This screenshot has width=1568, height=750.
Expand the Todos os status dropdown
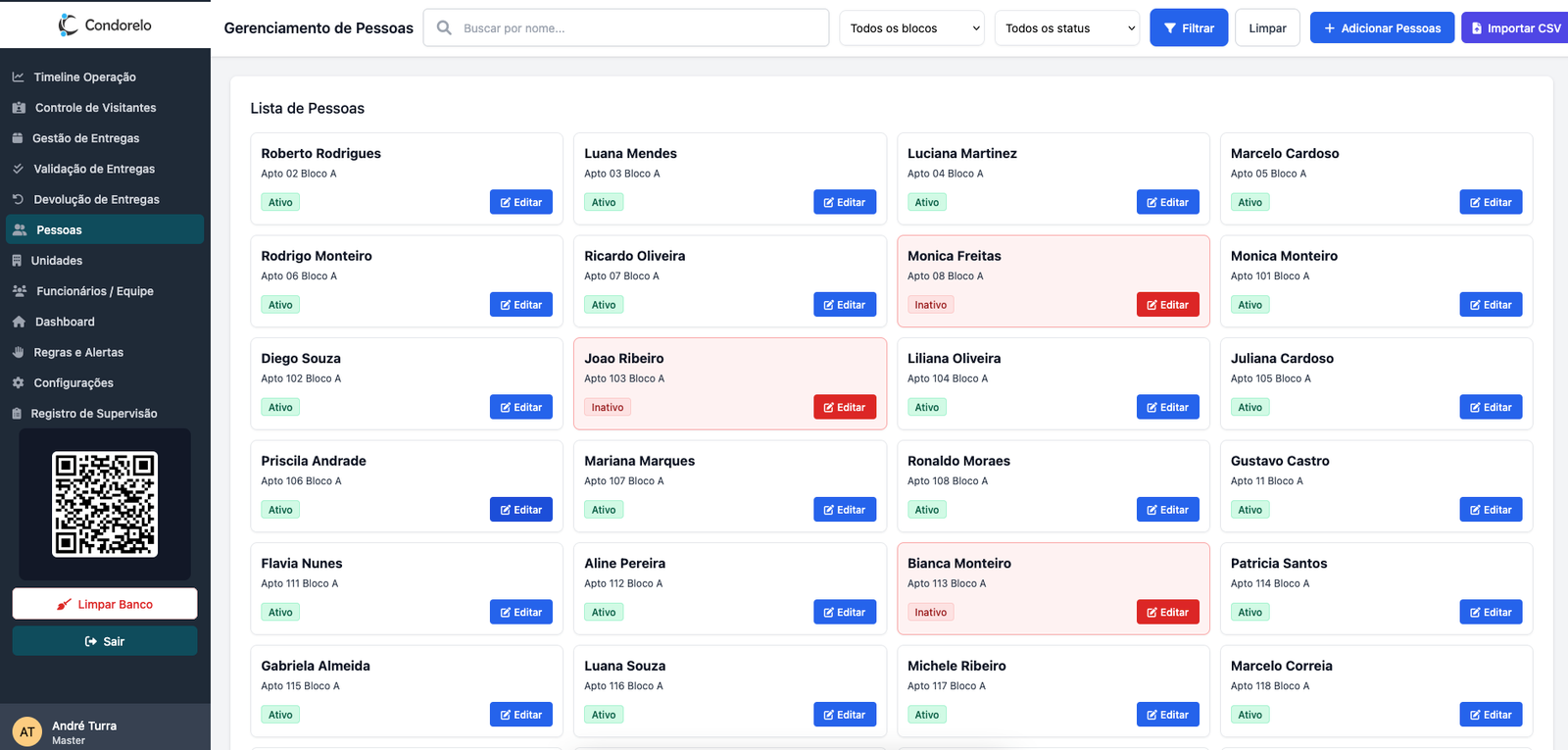(1067, 28)
